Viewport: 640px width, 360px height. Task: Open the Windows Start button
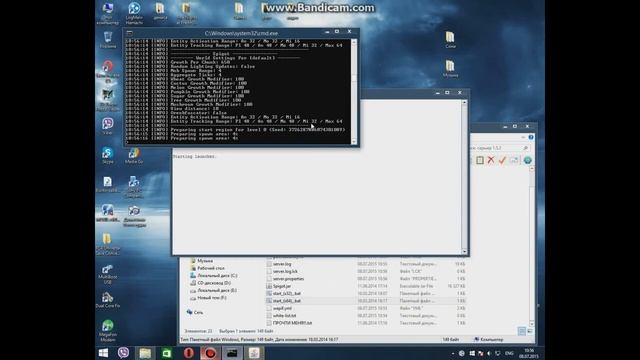(x=103, y=353)
